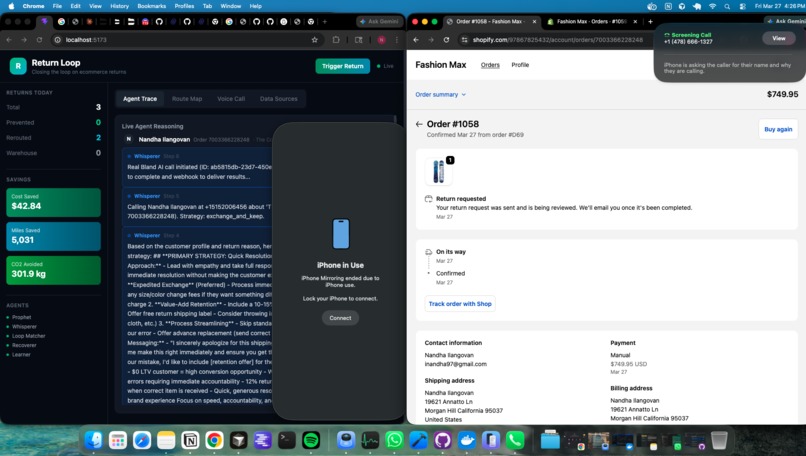Viewport: 806px width, 456px height.
Task: Switch to the Agent Trace tab
Action: [140, 99]
